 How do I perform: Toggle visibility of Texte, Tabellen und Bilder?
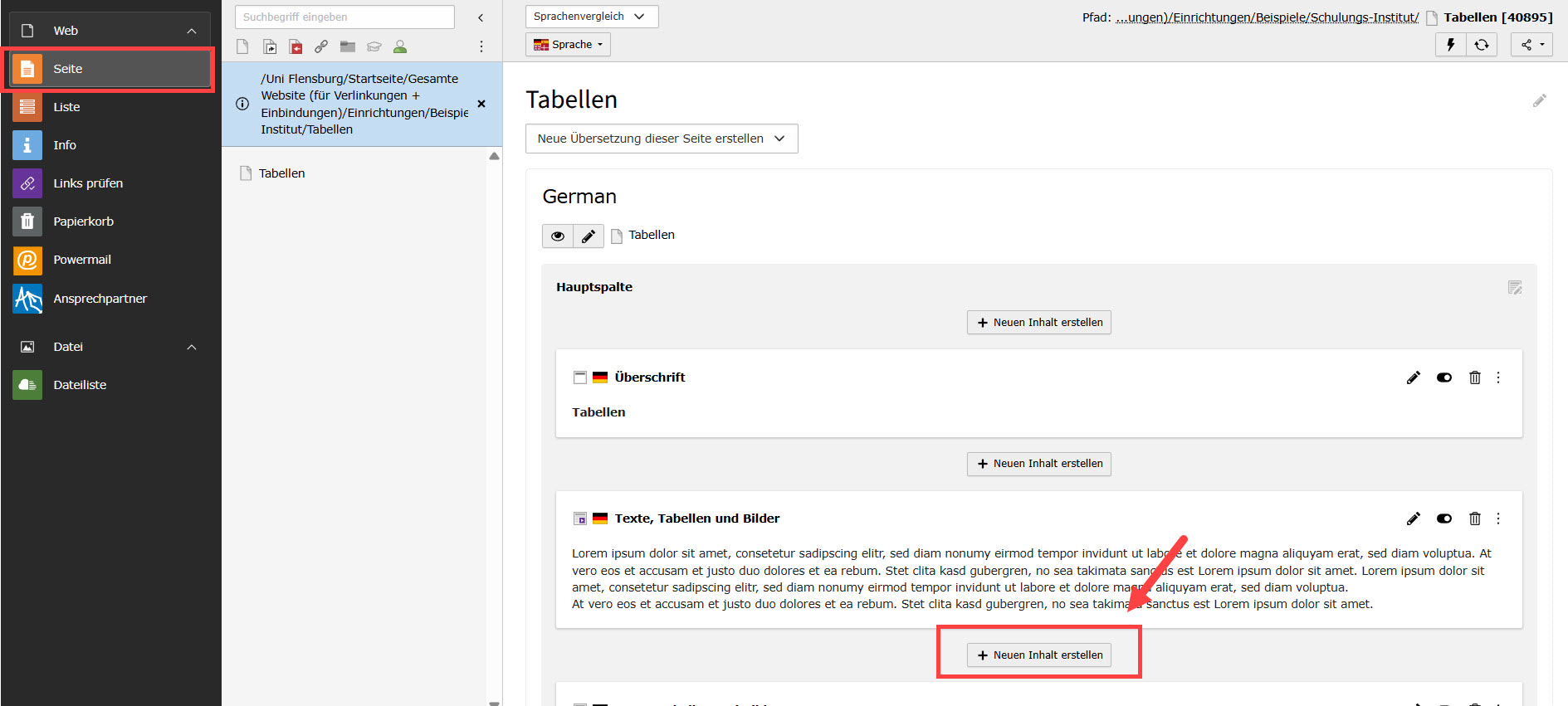(x=1444, y=519)
